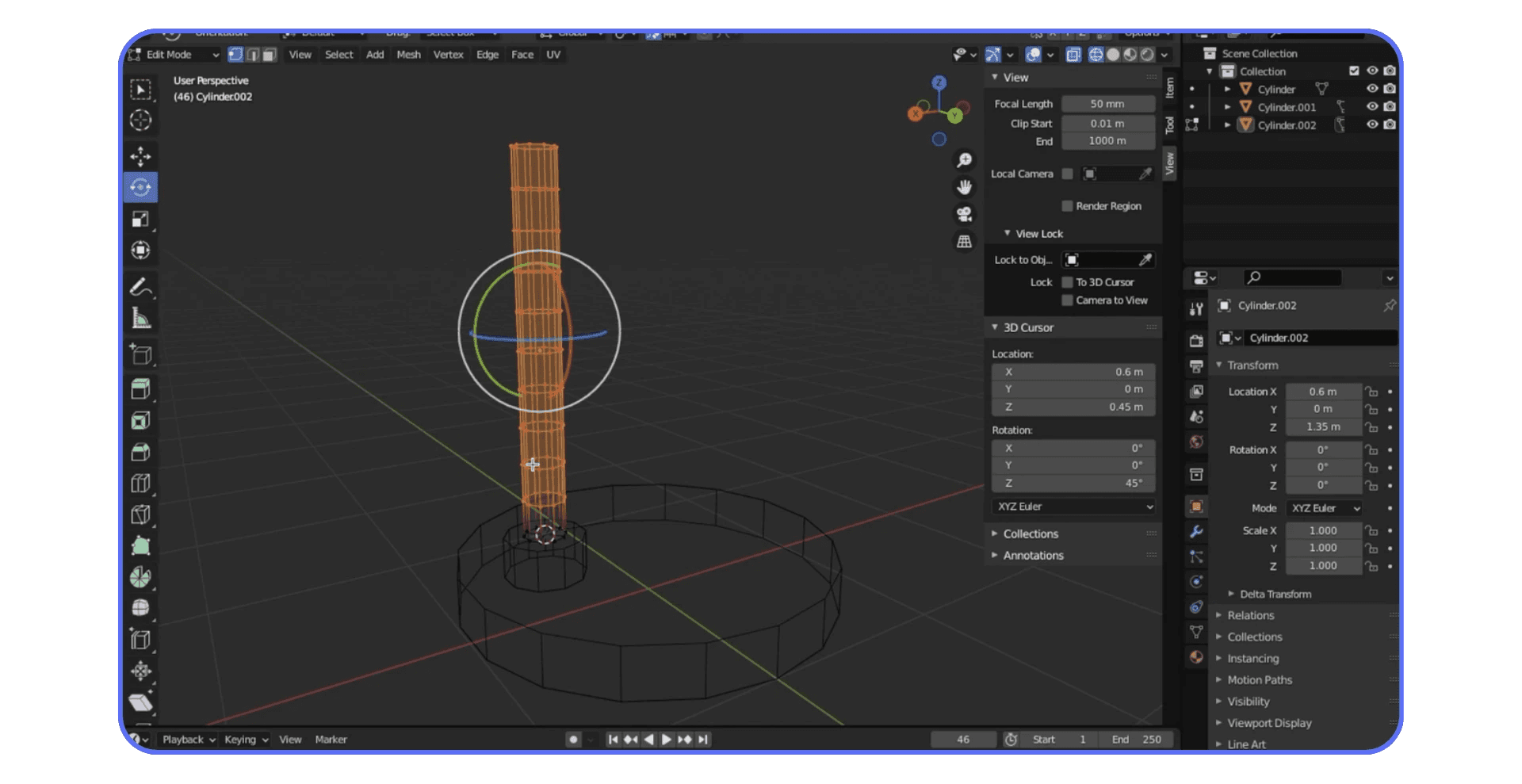This screenshot has width=1522, height=784.
Task: Hide Cylinder.001 in the outliner
Action: click(1372, 107)
